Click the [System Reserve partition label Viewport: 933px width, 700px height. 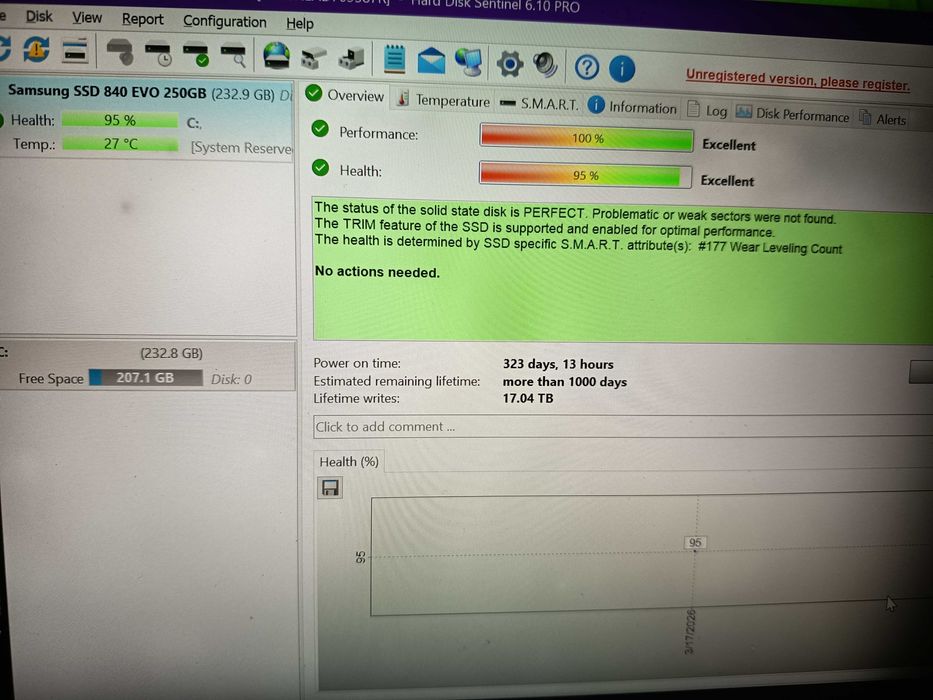[242, 148]
